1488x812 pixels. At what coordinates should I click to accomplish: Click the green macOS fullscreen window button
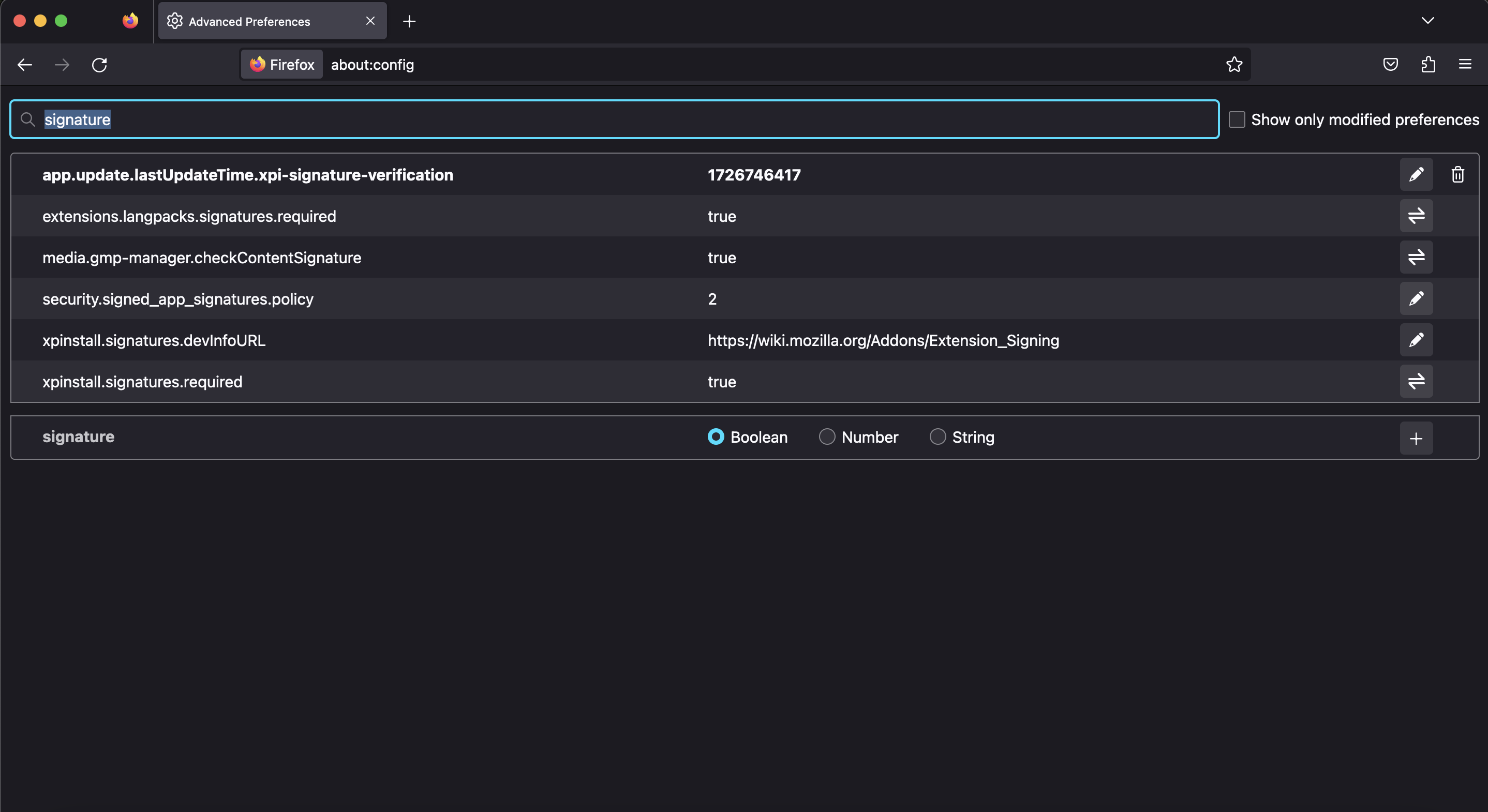(x=61, y=21)
